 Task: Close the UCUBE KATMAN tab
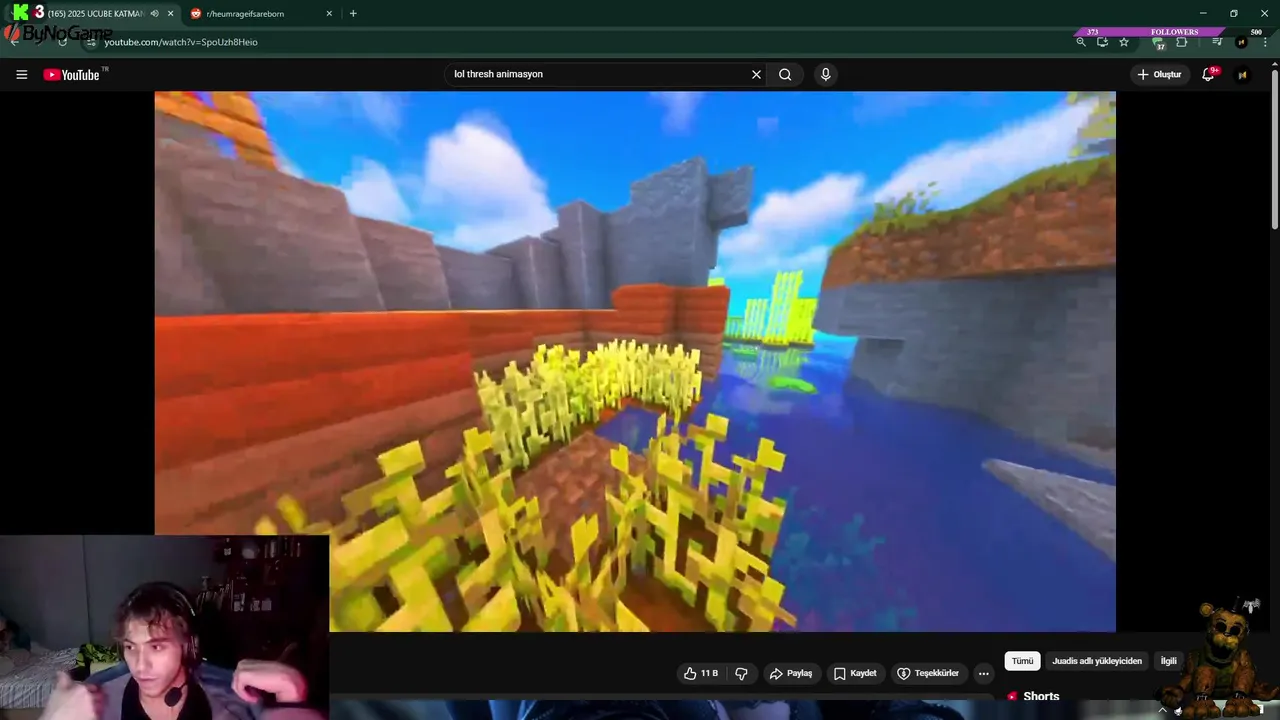171,14
